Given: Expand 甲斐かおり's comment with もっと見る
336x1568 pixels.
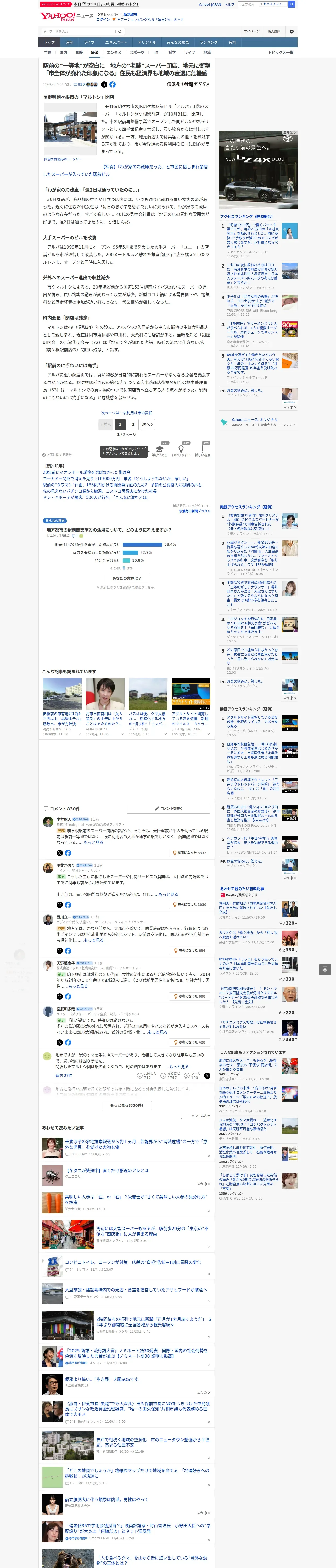Looking at the screenshot, I should click(x=169, y=894).
